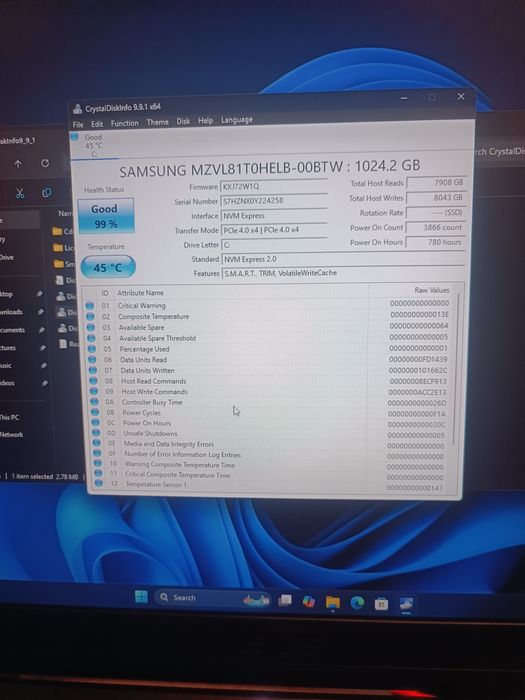Select the Good 45 °C C: disk tab
The height and width of the screenshot is (700, 525).
click(93, 145)
